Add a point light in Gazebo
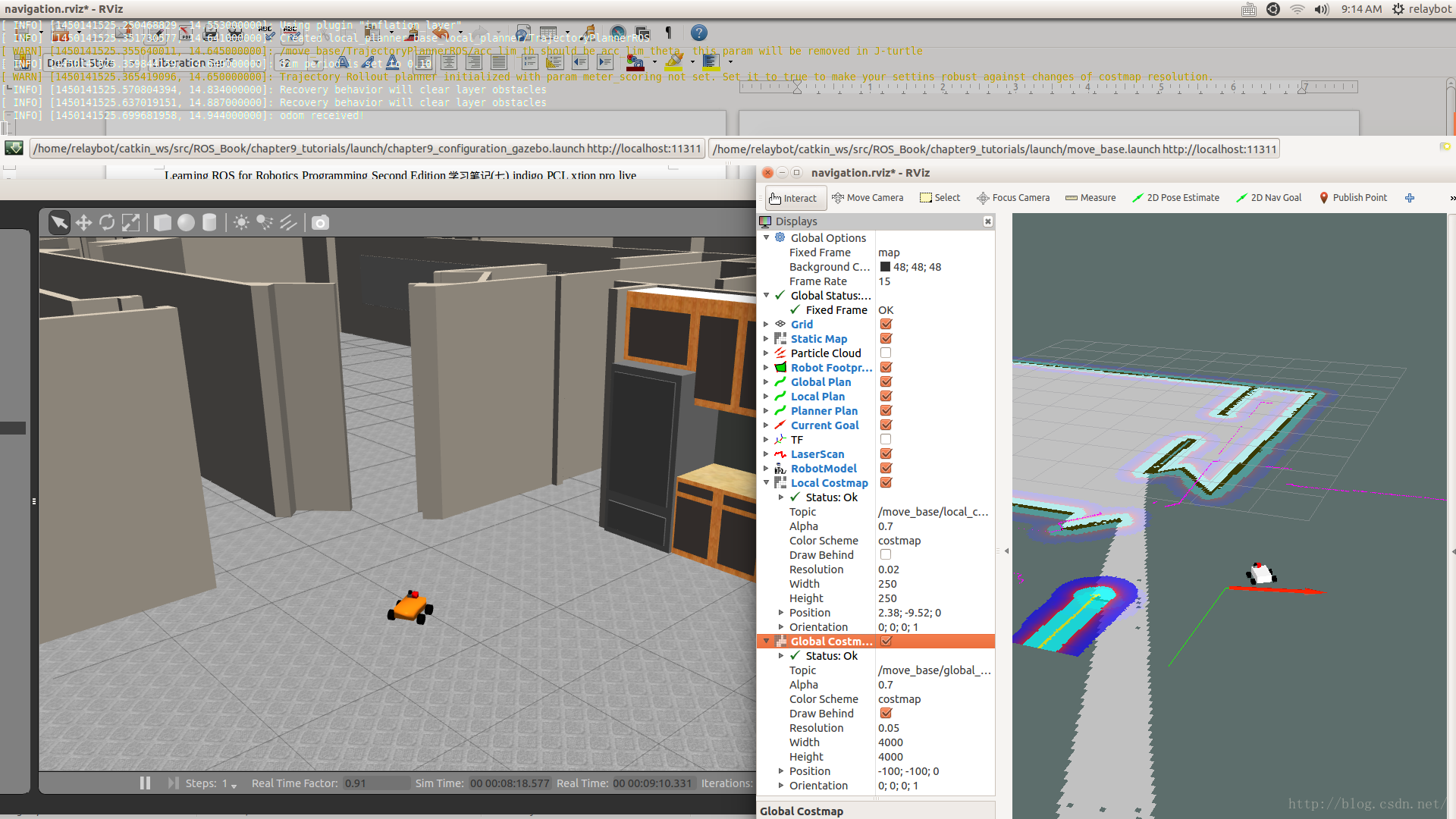Viewport: 1456px width, 819px height. pos(241,222)
